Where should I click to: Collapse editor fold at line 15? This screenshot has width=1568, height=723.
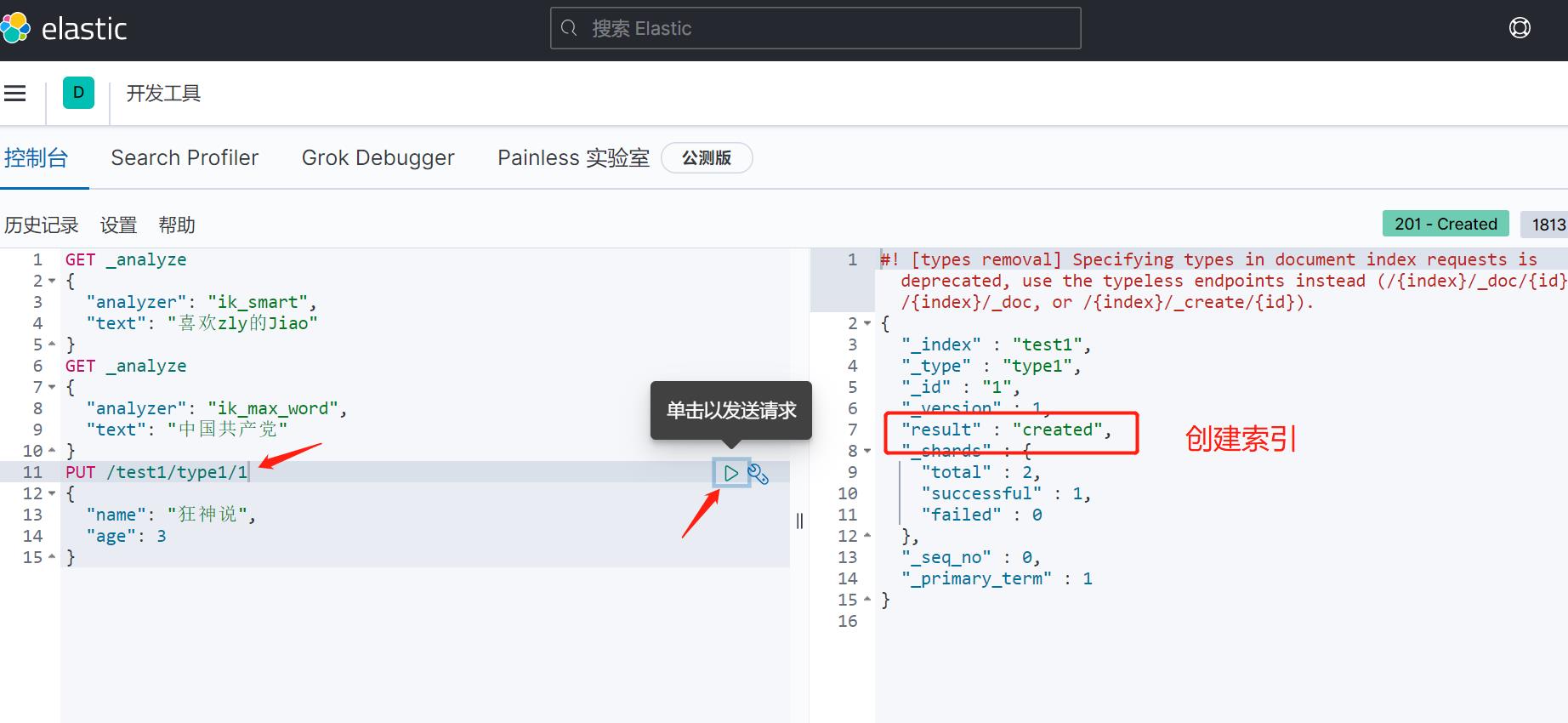pyautogui.click(x=52, y=557)
